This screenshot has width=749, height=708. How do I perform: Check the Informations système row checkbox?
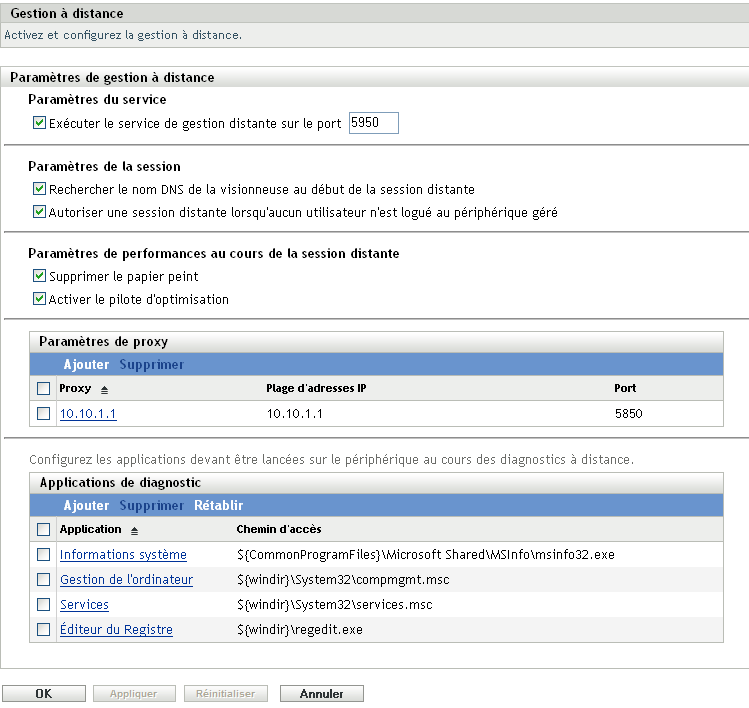coord(43,554)
